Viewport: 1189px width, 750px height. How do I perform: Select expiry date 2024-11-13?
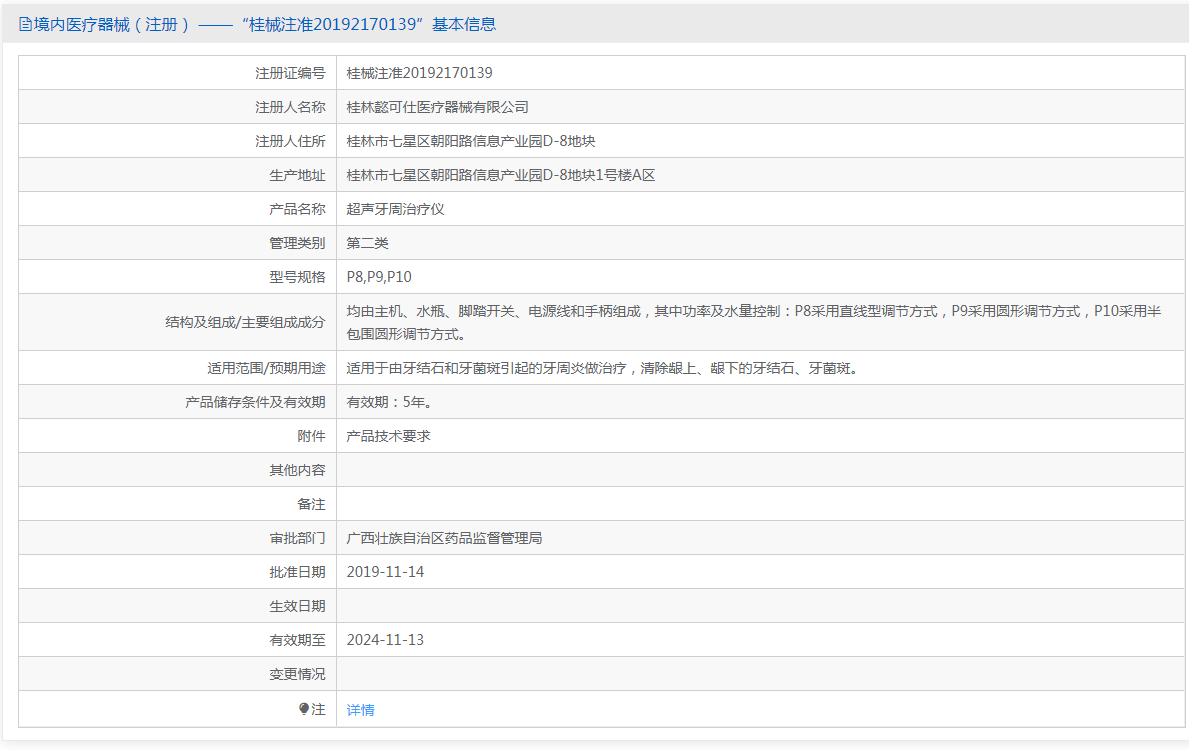(x=385, y=640)
